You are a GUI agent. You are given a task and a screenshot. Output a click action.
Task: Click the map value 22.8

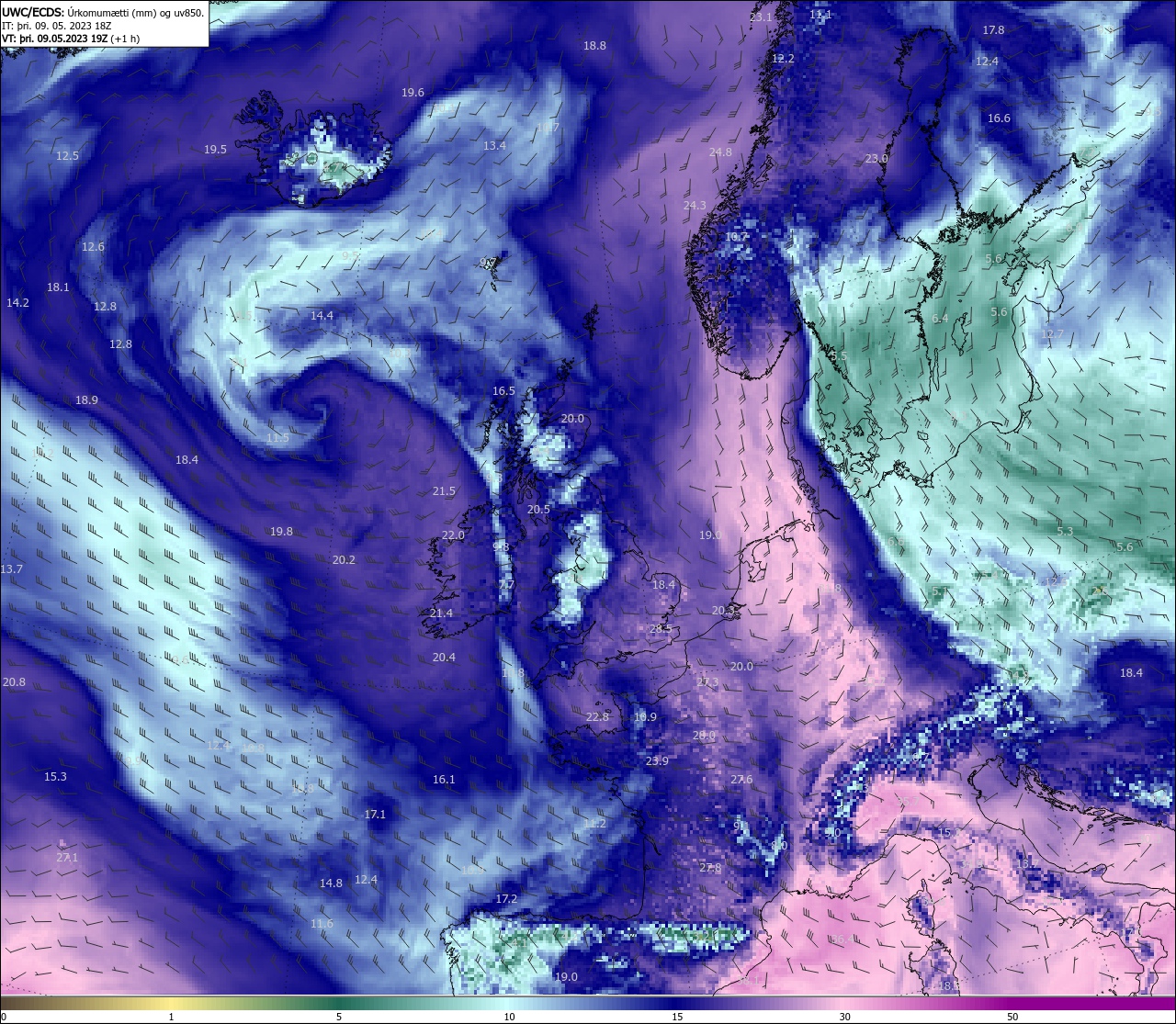597,717
